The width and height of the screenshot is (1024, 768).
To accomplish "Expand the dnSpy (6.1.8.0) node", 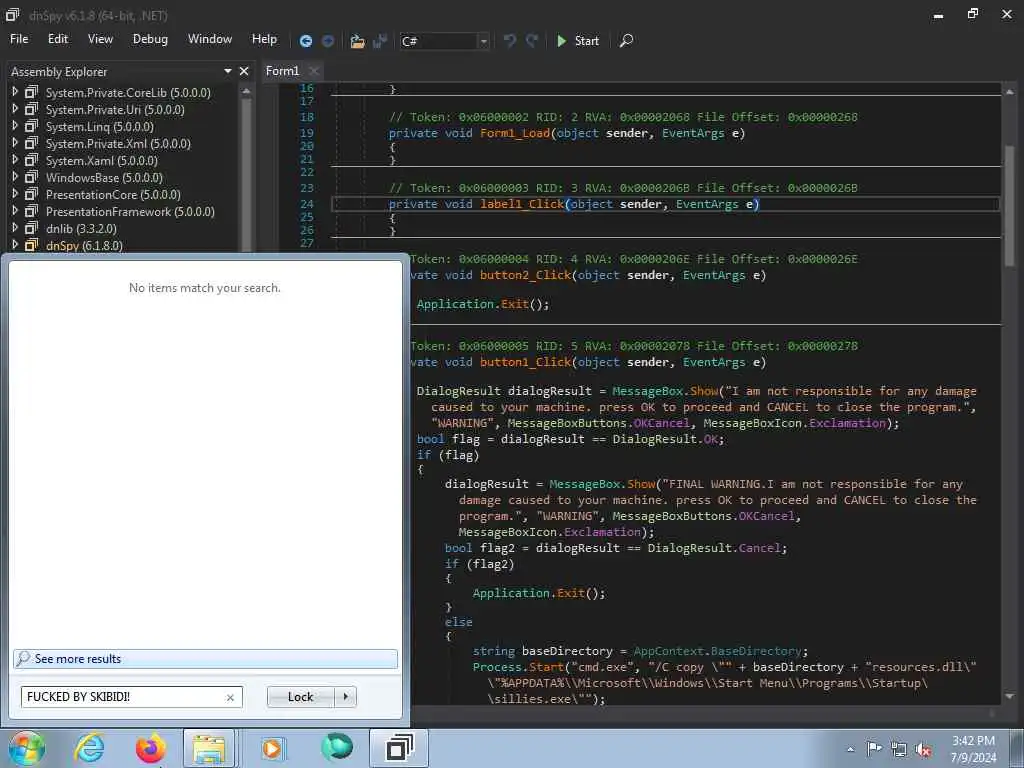I will tap(15, 245).
